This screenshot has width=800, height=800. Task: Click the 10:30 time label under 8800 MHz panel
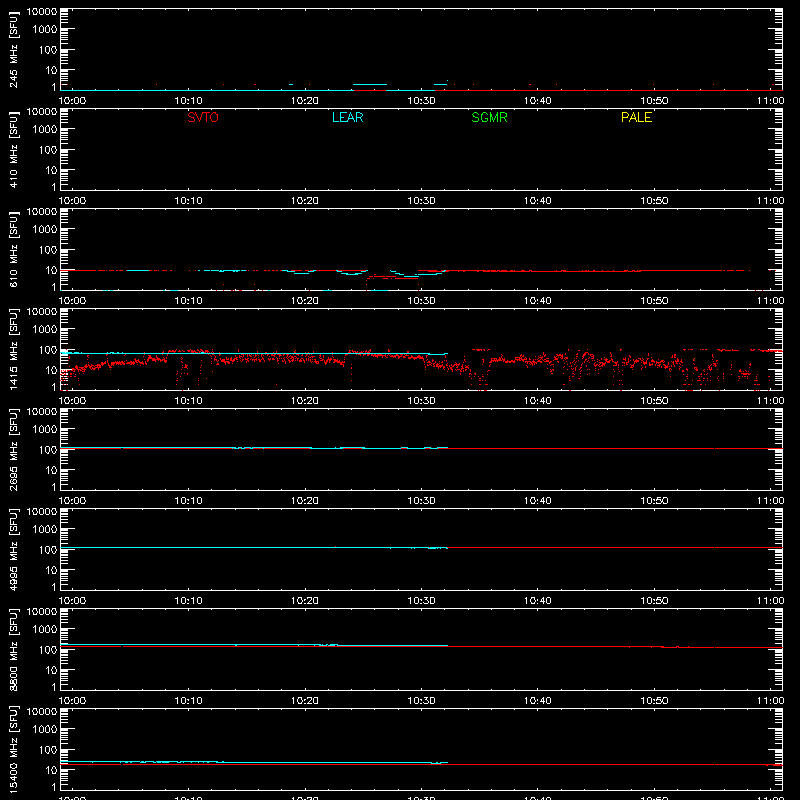pyautogui.click(x=421, y=701)
